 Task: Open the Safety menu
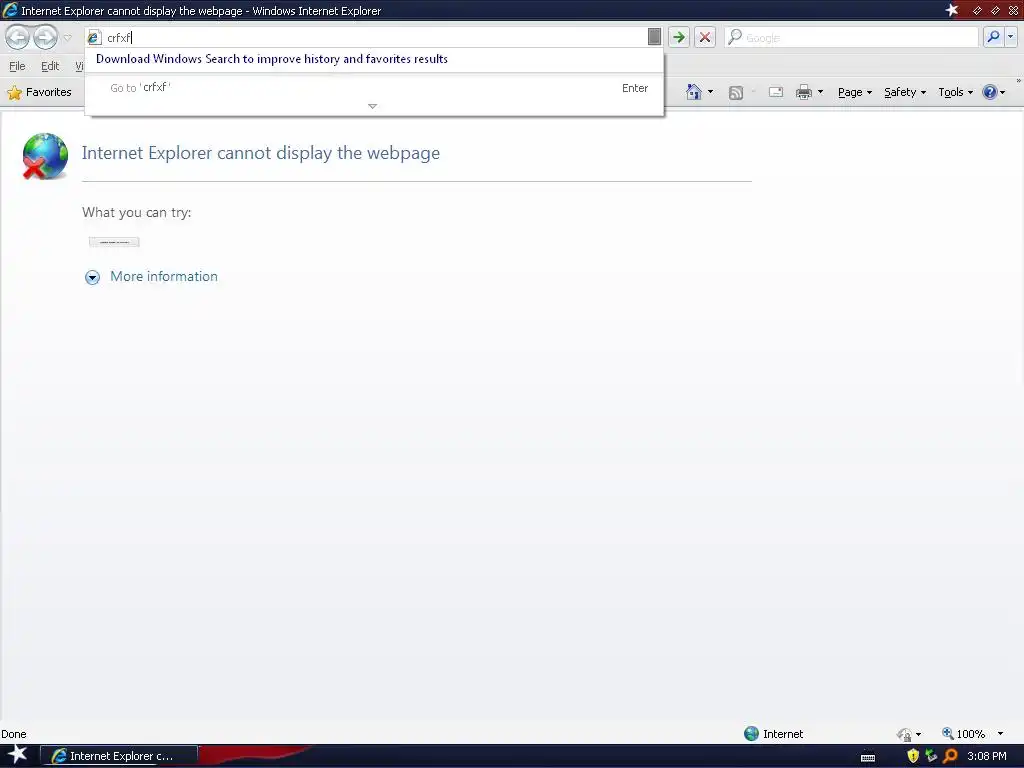905,92
